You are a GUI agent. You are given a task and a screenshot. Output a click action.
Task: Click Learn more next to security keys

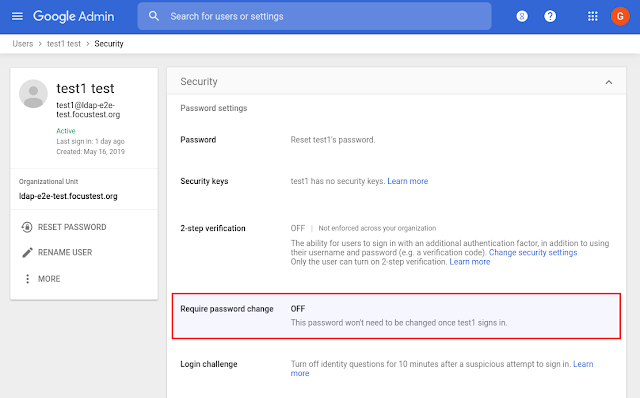pyautogui.click(x=407, y=181)
